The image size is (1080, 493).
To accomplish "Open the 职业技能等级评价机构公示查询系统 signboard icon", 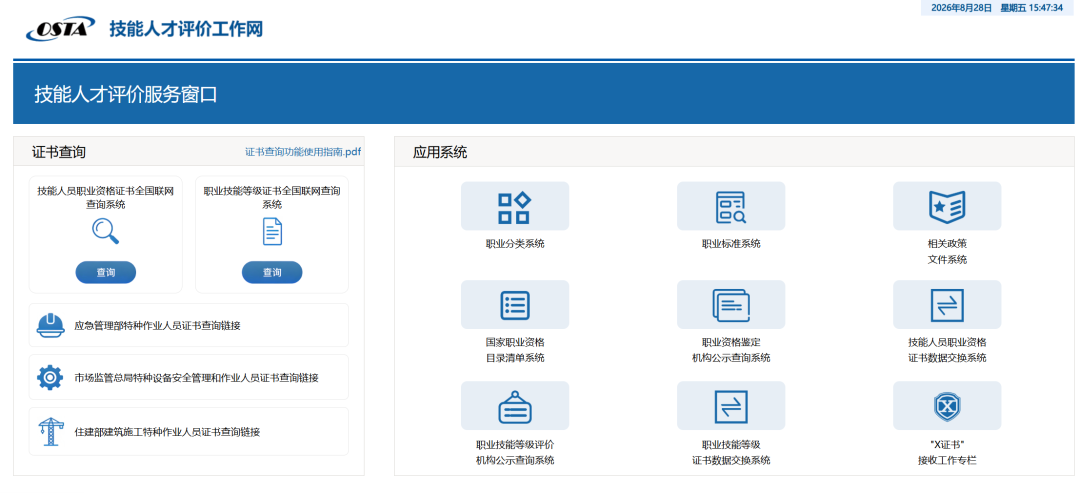I will tap(515, 406).
